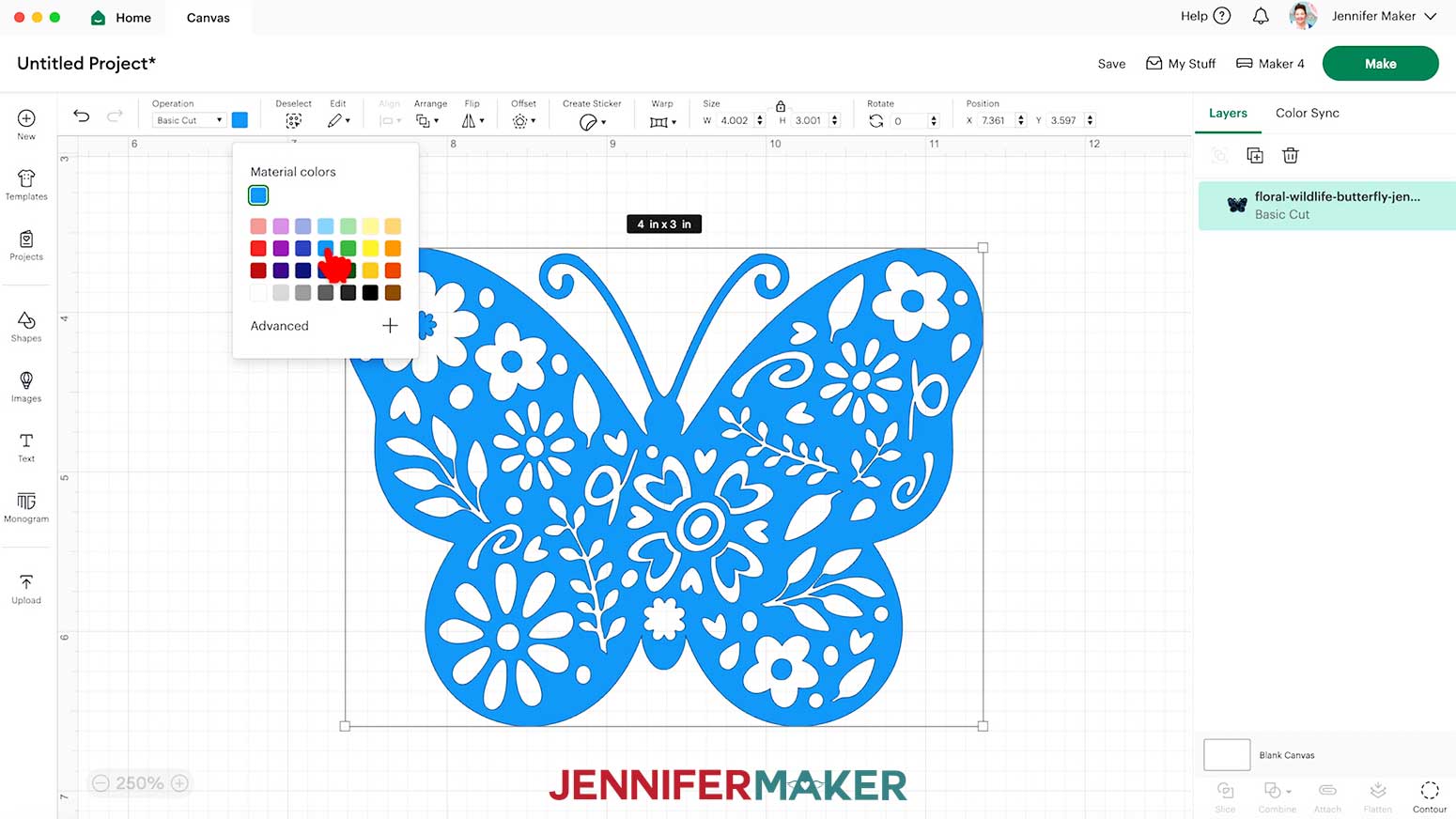1456x819 pixels.
Task: Click the Jennifer Maker profile avatar
Action: point(1303,16)
